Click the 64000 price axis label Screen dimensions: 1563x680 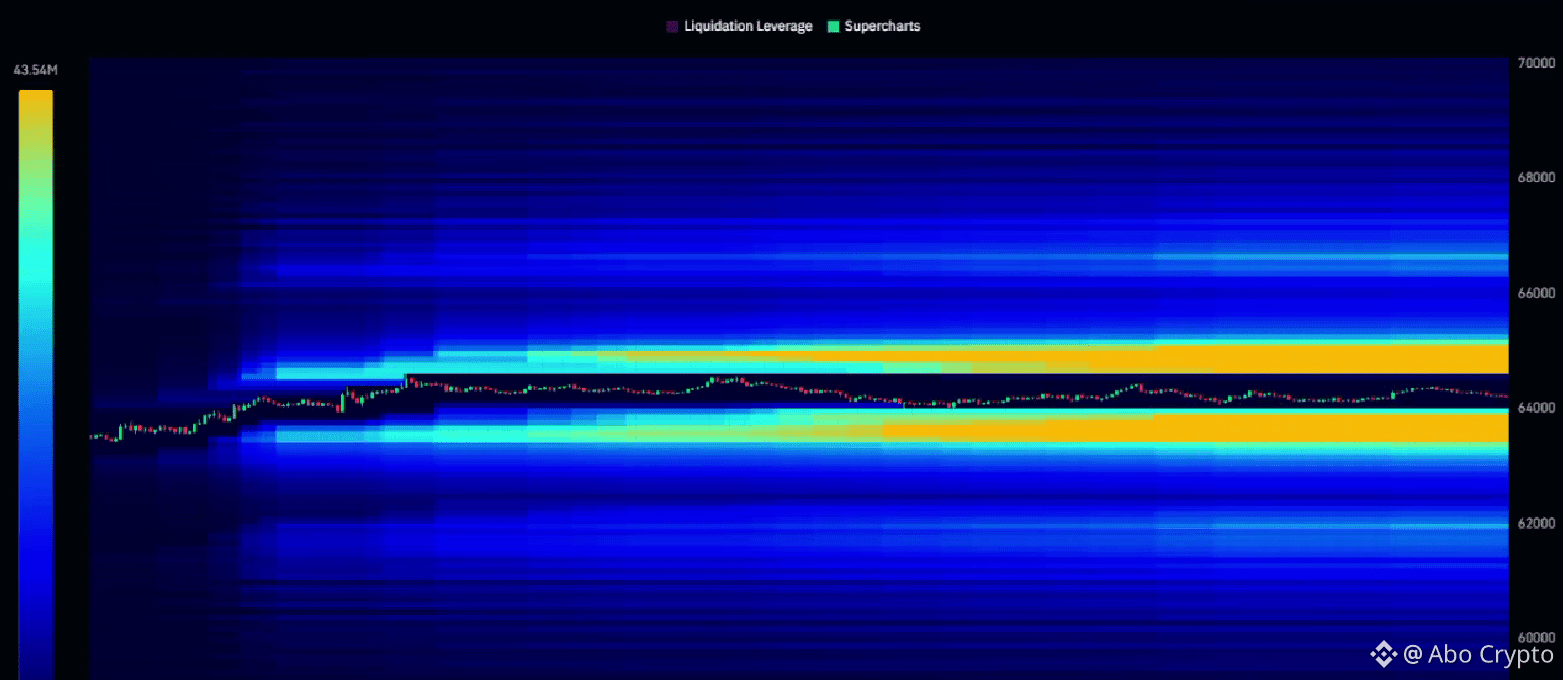1535,408
